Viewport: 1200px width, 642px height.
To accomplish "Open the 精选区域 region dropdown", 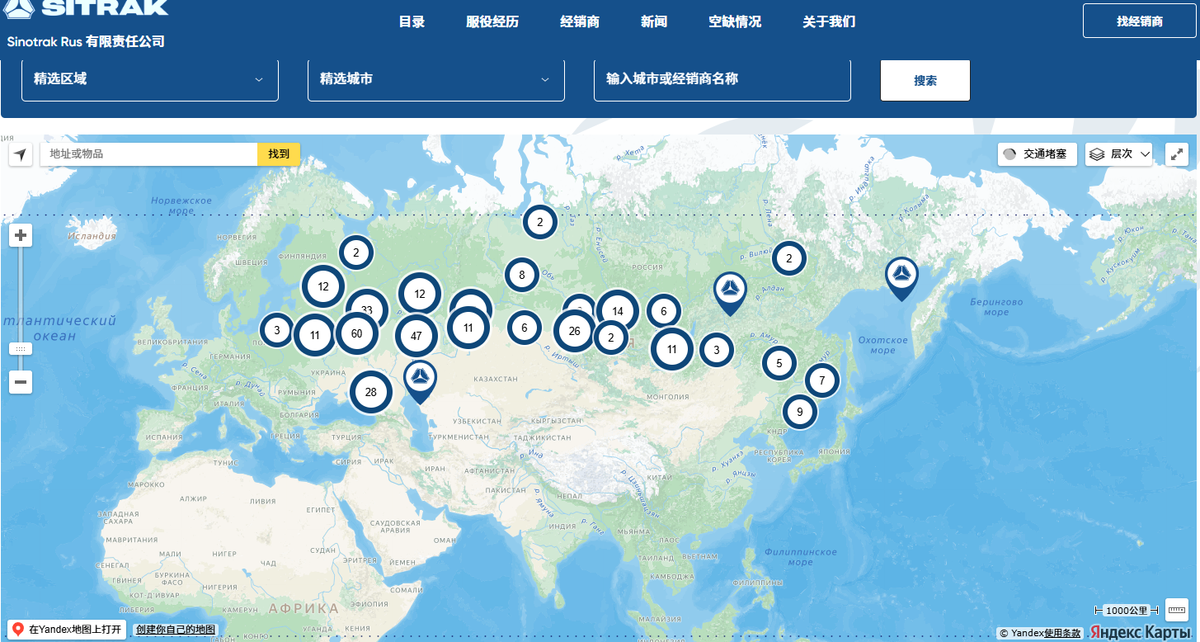I will point(150,79).
